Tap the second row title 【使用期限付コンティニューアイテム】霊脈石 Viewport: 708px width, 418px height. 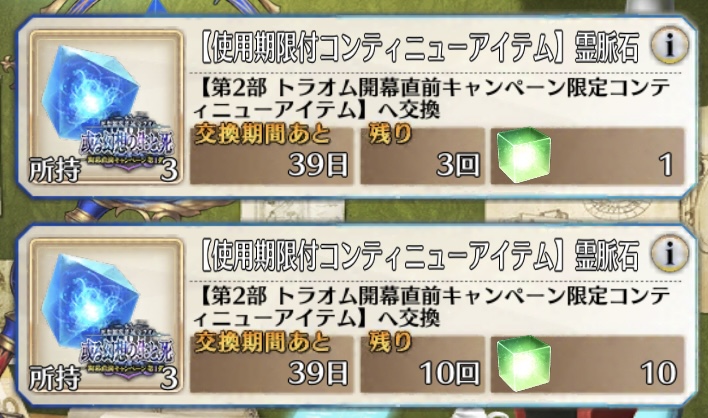point(420,255)
